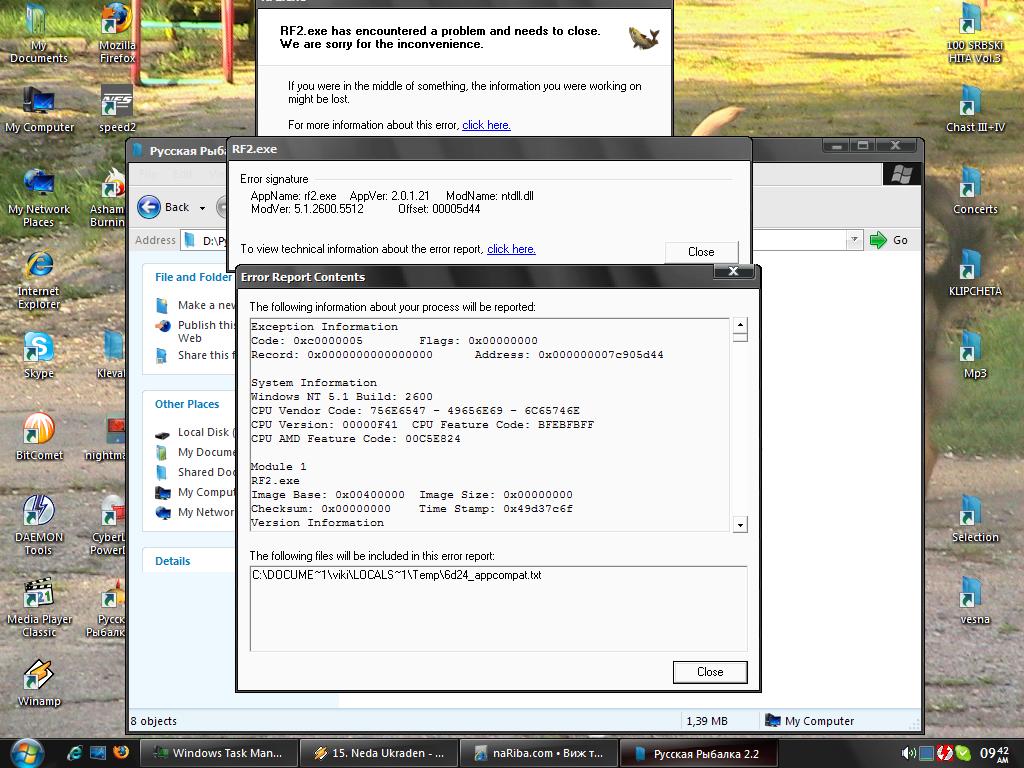Viewport: 1024px width, 768px height.
Task: Open the technical information 'click here' link
Action: [x=511, y=249]
